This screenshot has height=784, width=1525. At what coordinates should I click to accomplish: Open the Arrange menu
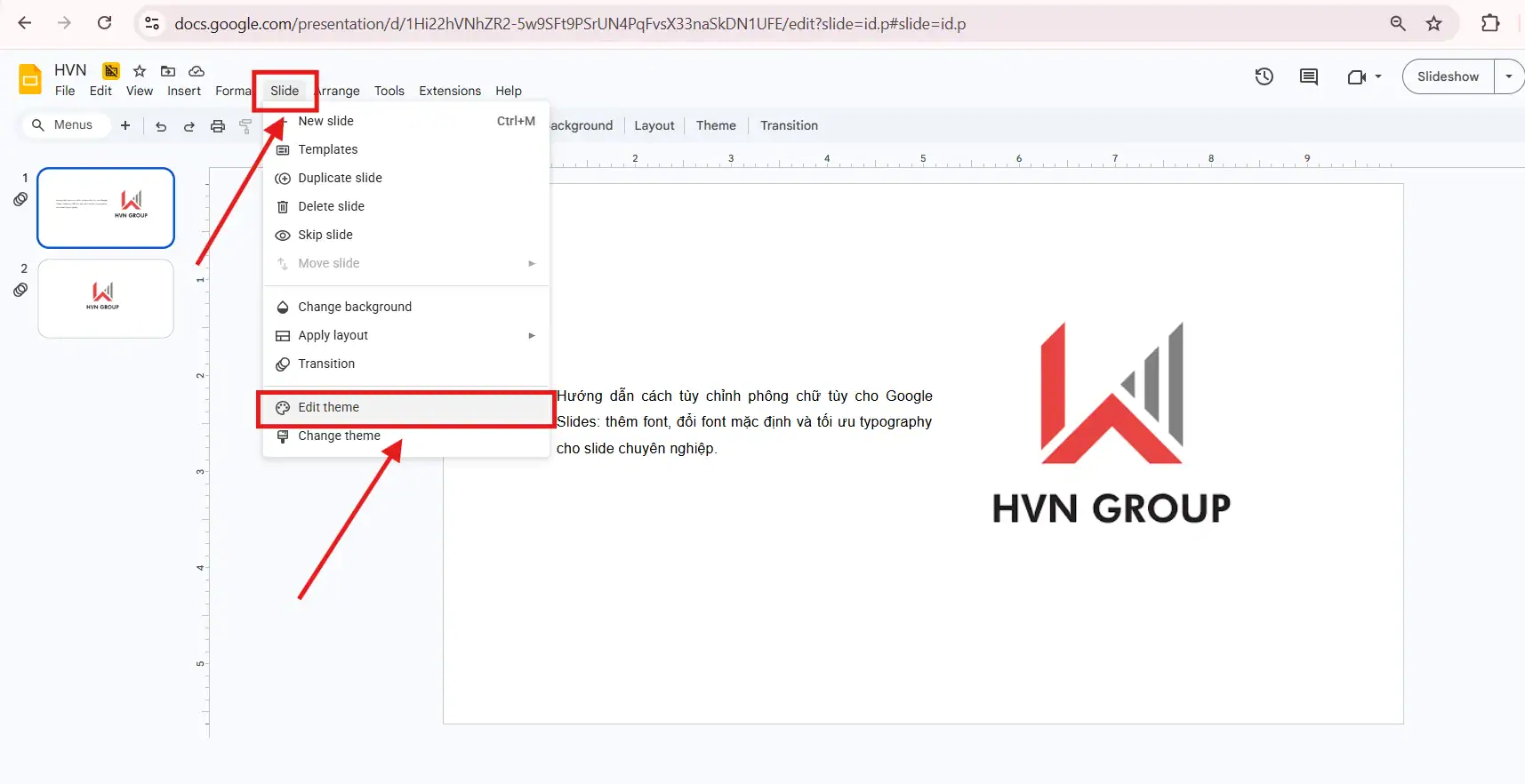[338, 91]
